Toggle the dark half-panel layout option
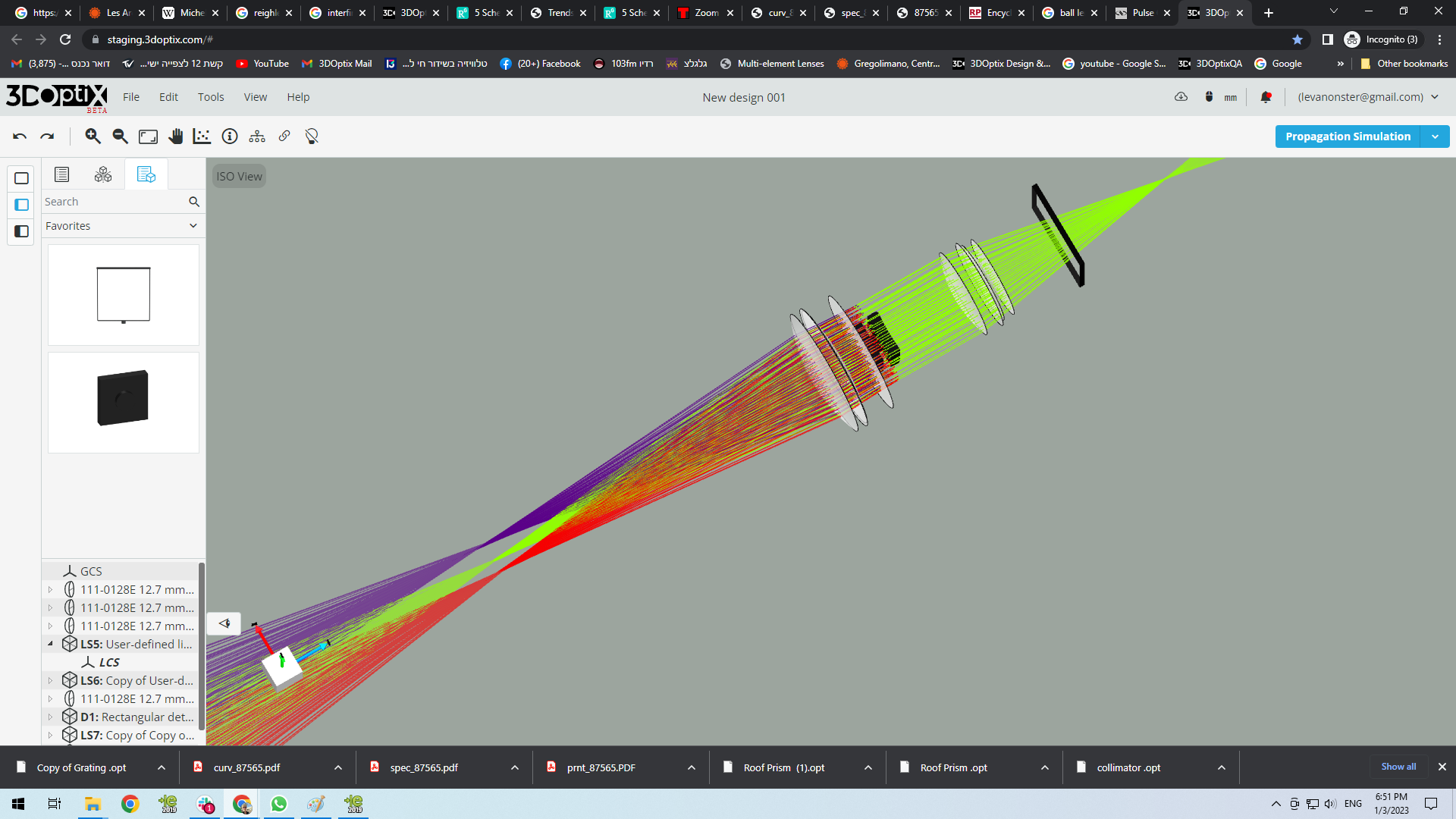This screenshot has width=1456, height=819. (20, 231)
